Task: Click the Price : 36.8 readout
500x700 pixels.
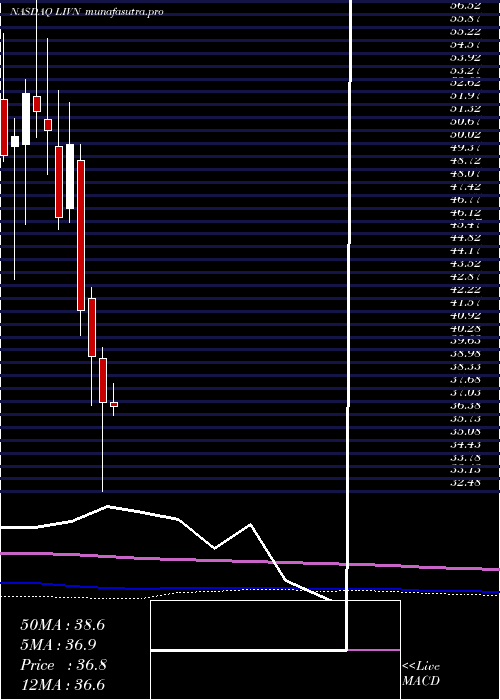Action: tap(63, 665)
